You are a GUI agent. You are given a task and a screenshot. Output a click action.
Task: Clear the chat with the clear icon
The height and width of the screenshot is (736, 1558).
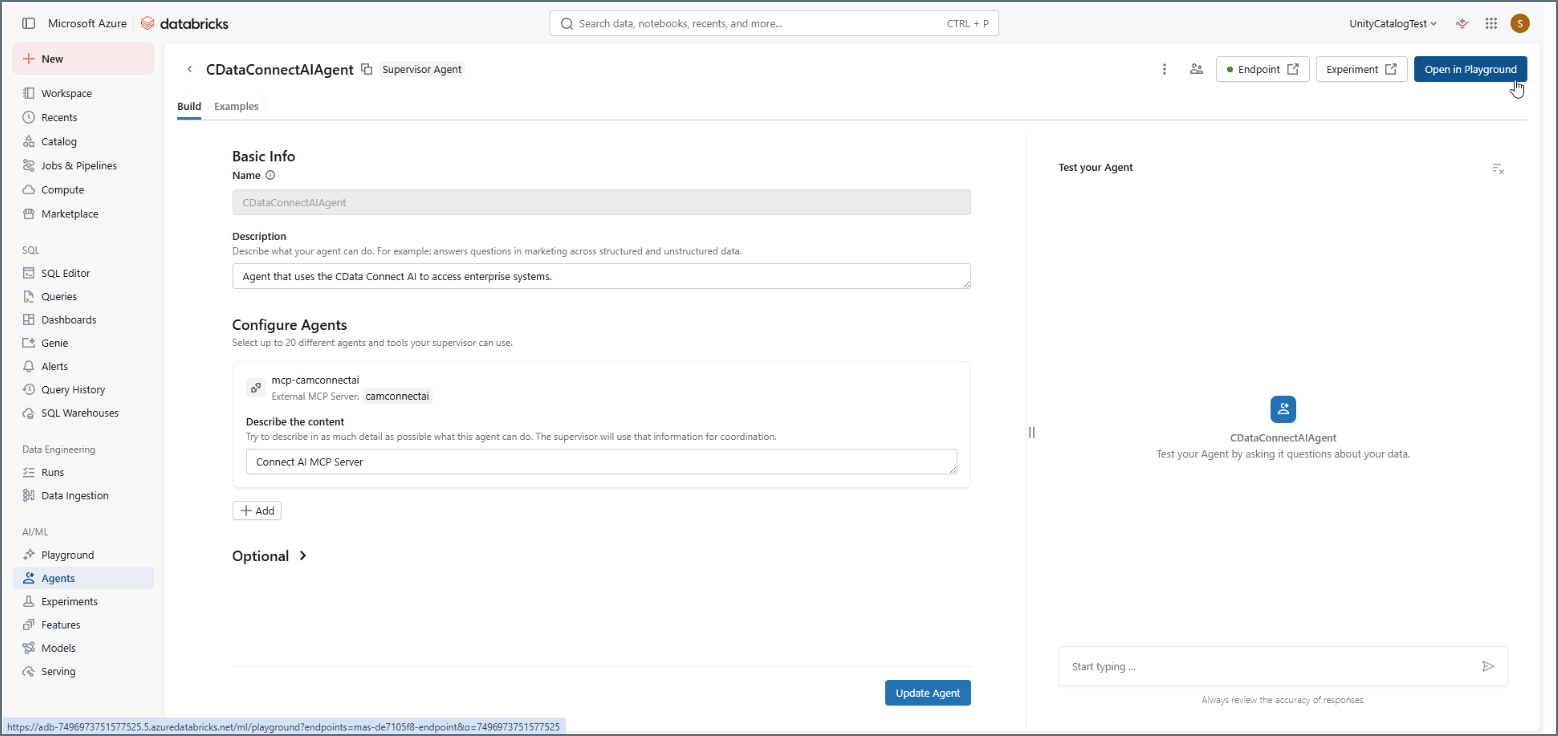1497,168
